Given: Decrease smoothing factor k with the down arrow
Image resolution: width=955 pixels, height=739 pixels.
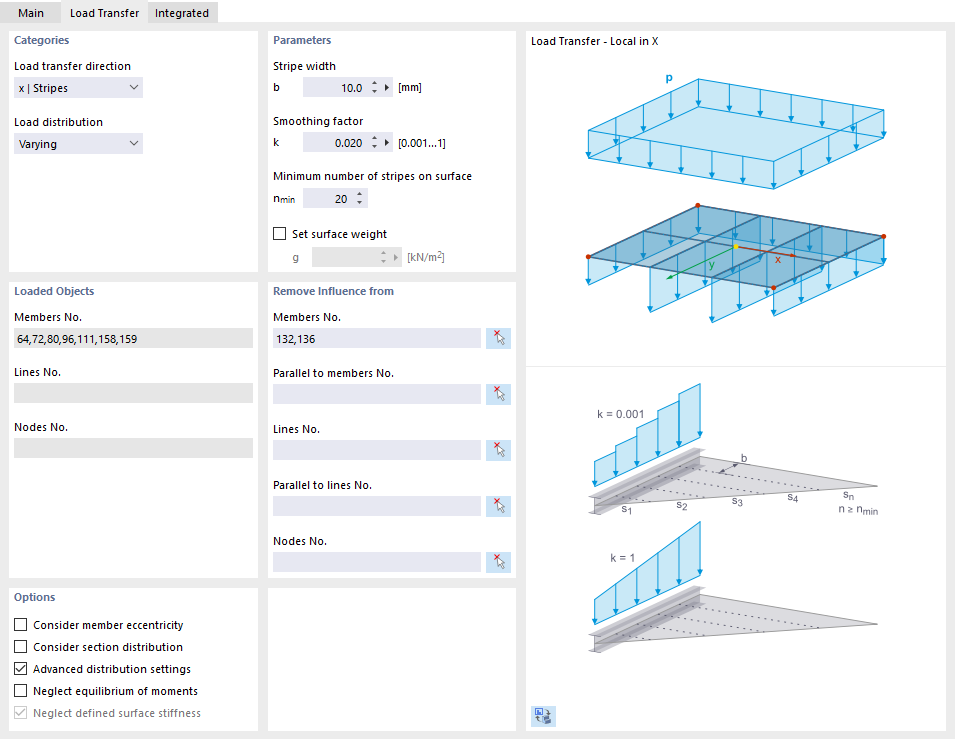Looking at the screenshot, I should point(375,146).
